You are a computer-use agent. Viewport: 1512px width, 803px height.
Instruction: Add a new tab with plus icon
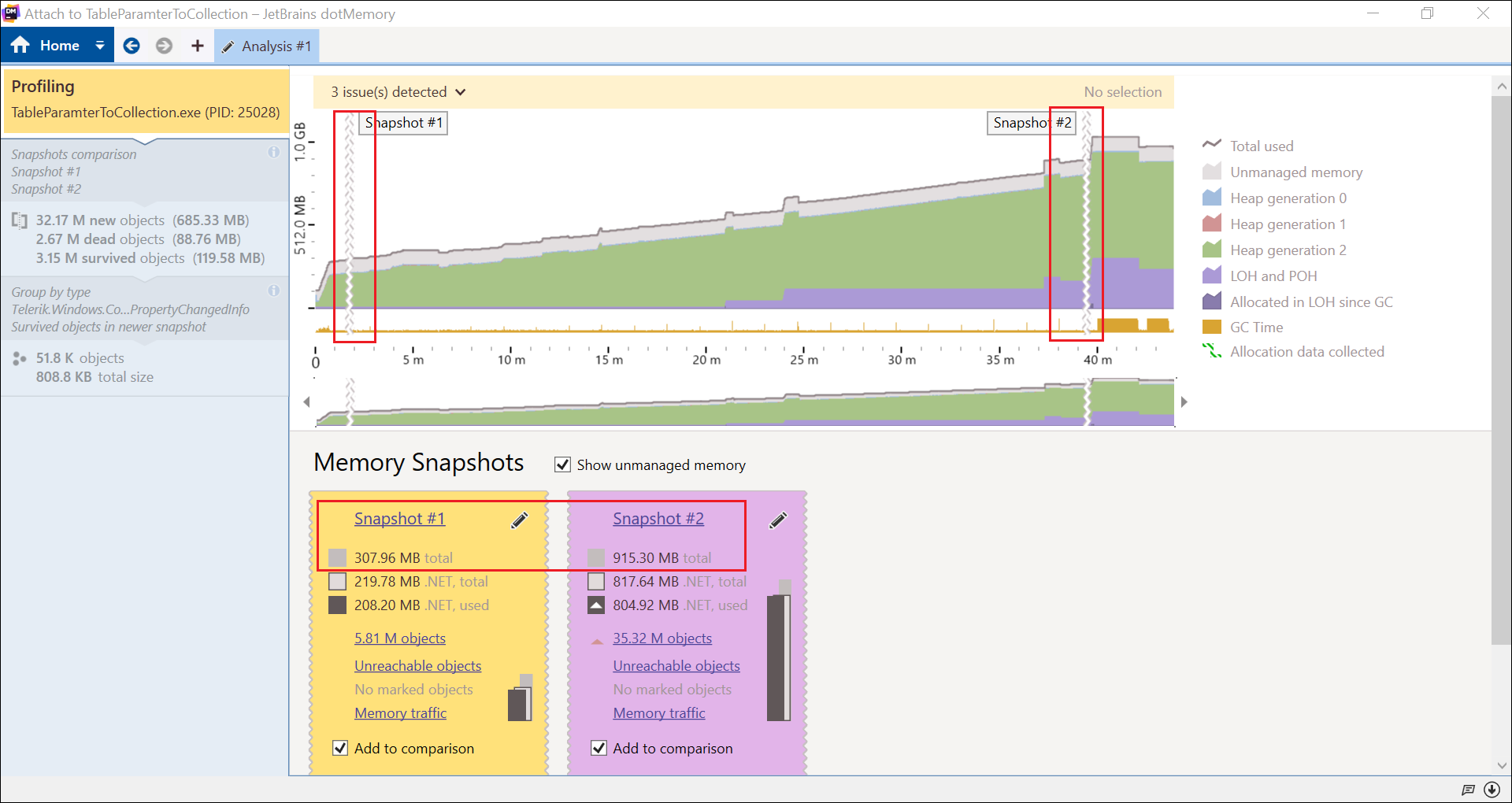click(198, 46)
